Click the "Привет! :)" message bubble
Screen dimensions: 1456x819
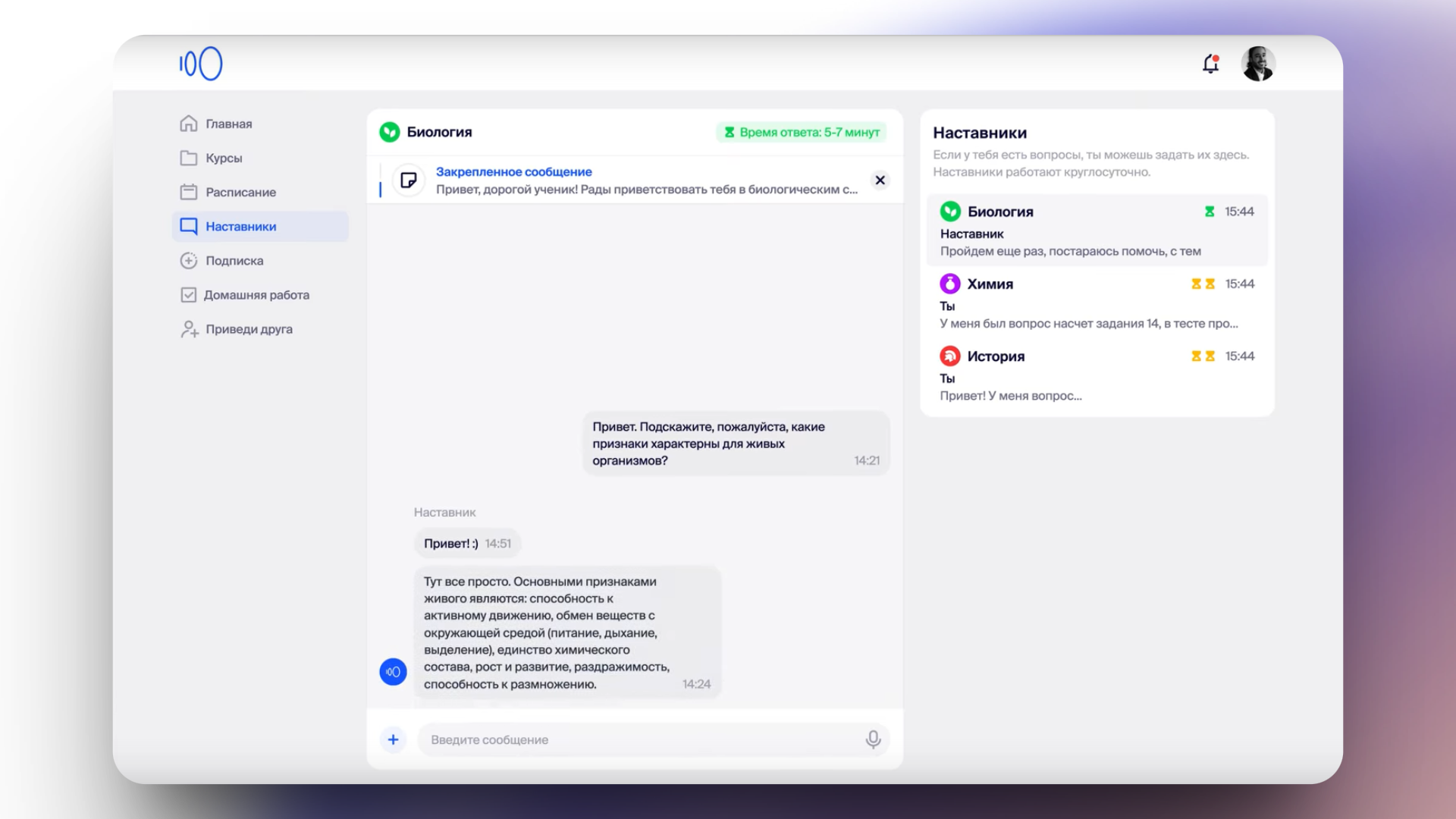coord(467,544)
